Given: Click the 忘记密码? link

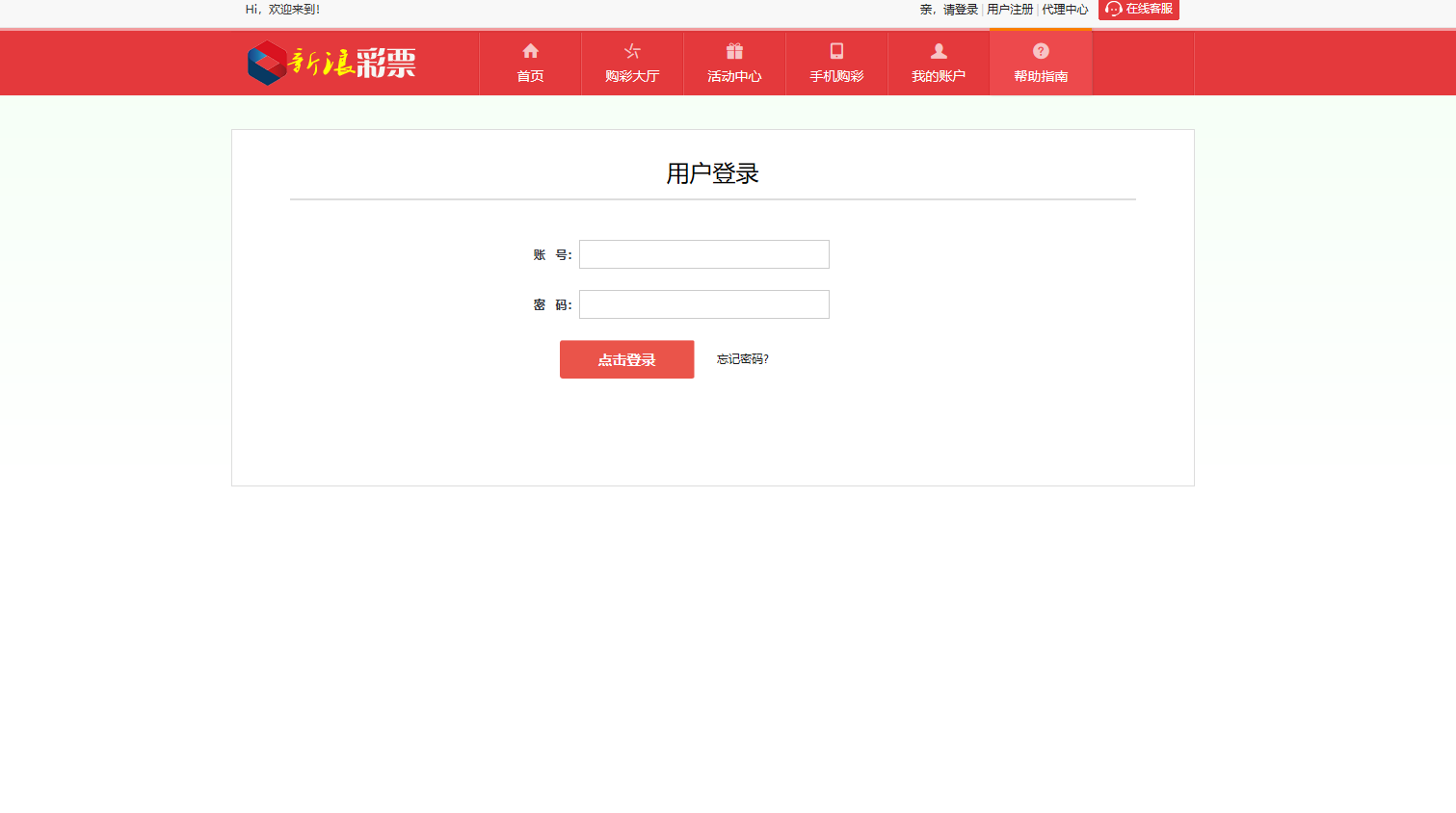Looking at the screenshot, I should [x=742, y=359].
